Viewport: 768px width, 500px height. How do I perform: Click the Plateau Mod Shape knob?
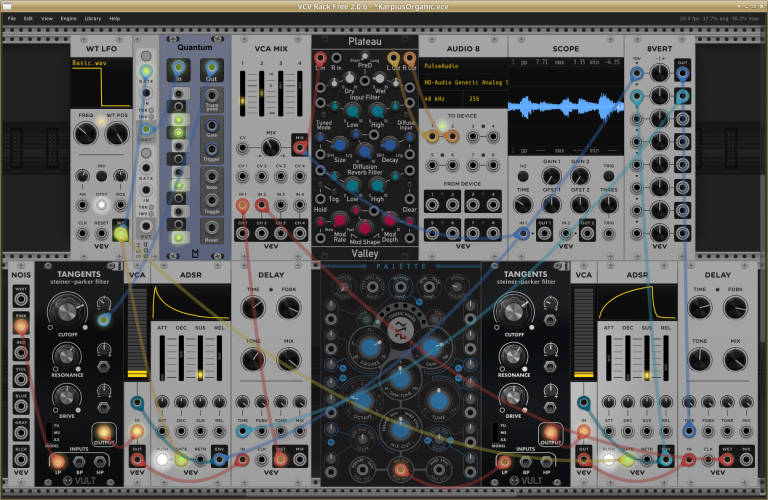click(364, 227)
